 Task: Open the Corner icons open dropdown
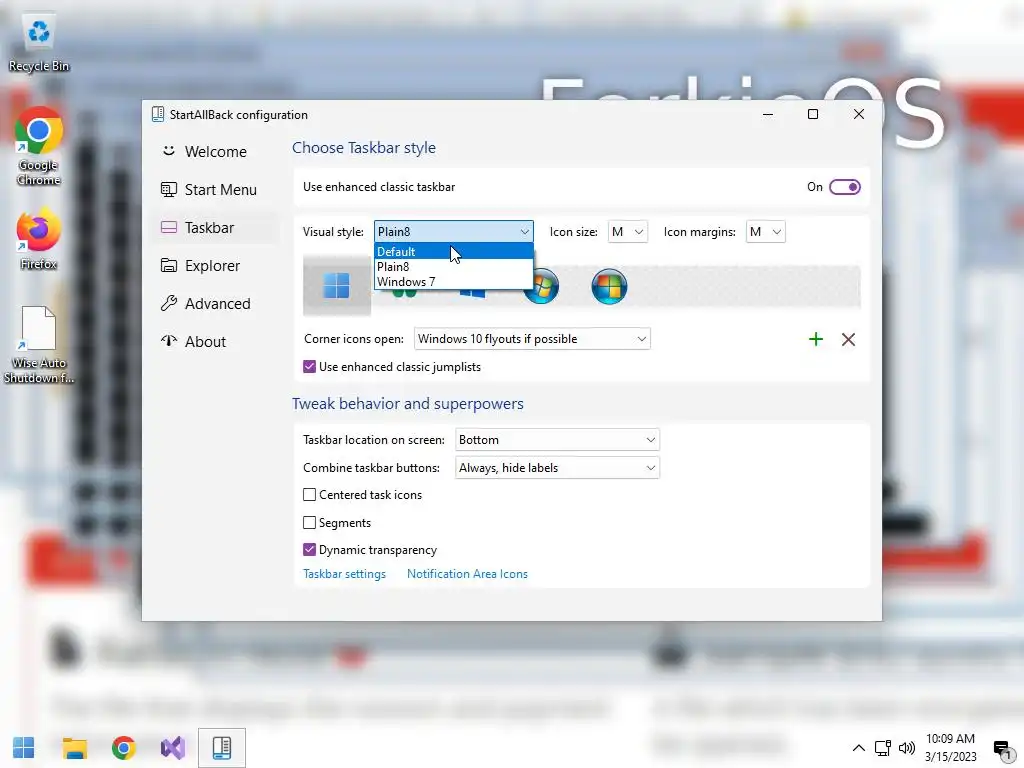(532, 339)
